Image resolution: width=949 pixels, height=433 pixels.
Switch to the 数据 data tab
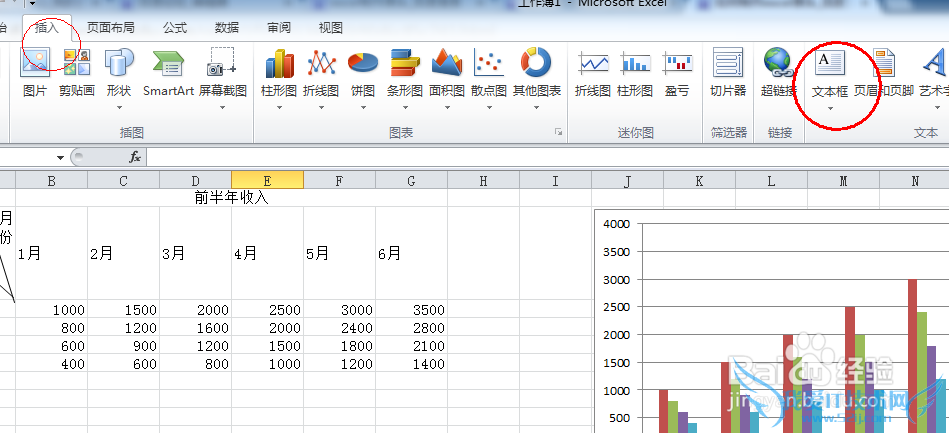coord(227,28)
